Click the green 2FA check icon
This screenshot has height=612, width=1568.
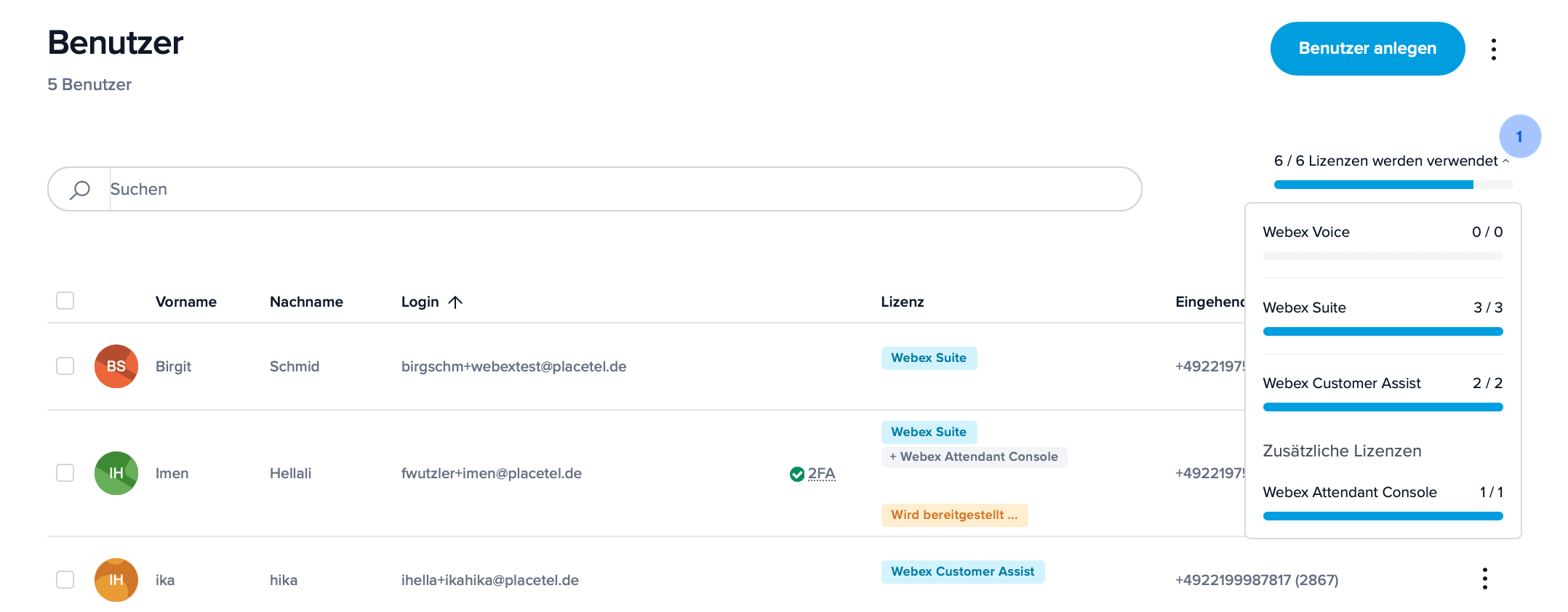(x=797, y=474)
